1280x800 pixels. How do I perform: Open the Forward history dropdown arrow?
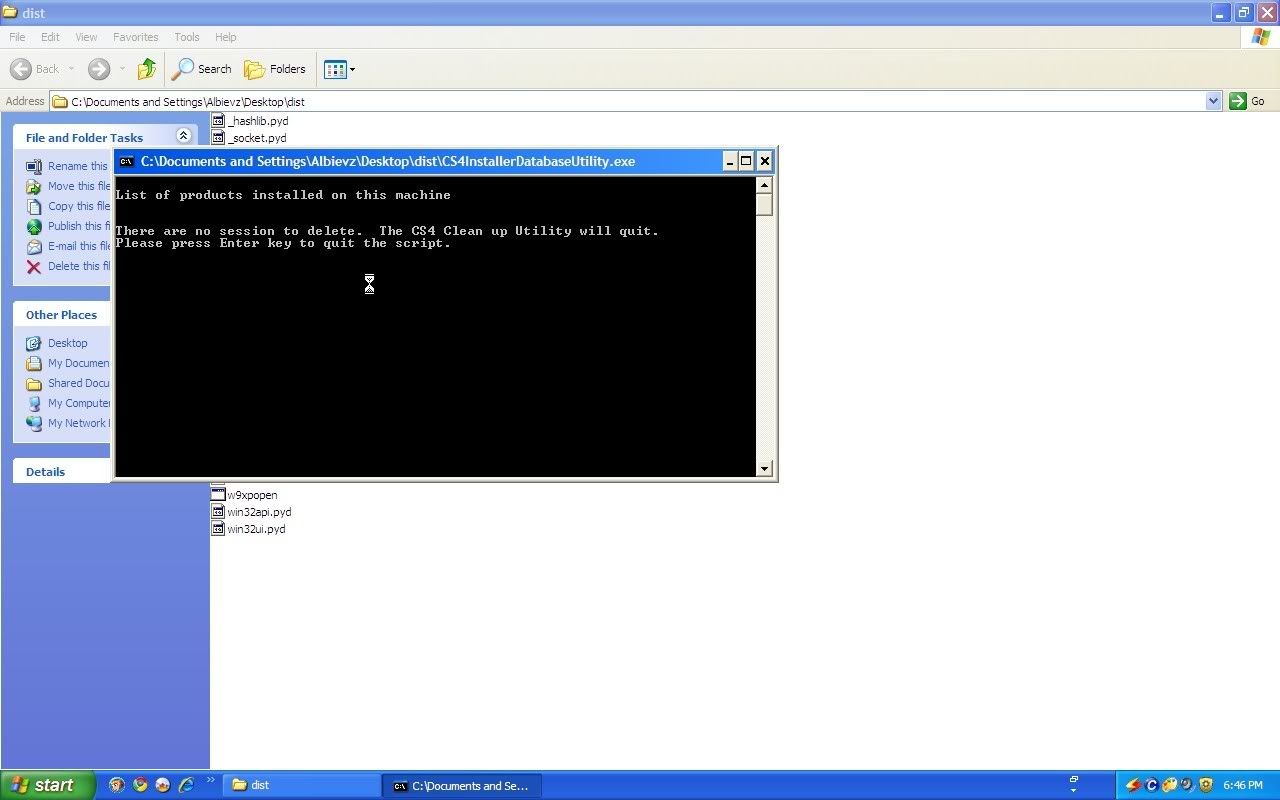click(122, 69)
